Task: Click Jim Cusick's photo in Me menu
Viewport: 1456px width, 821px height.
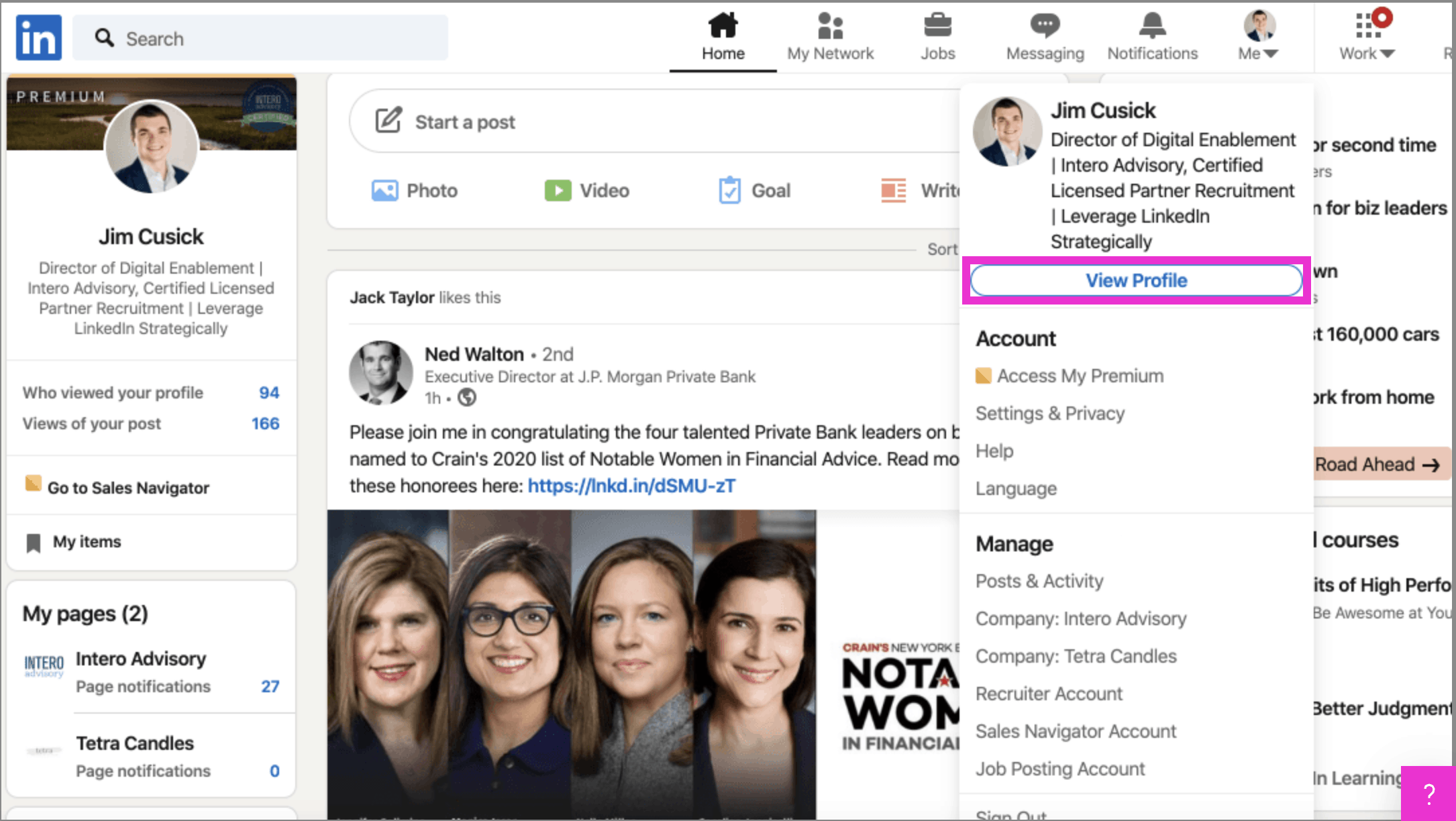Action: coord(1008,131)
